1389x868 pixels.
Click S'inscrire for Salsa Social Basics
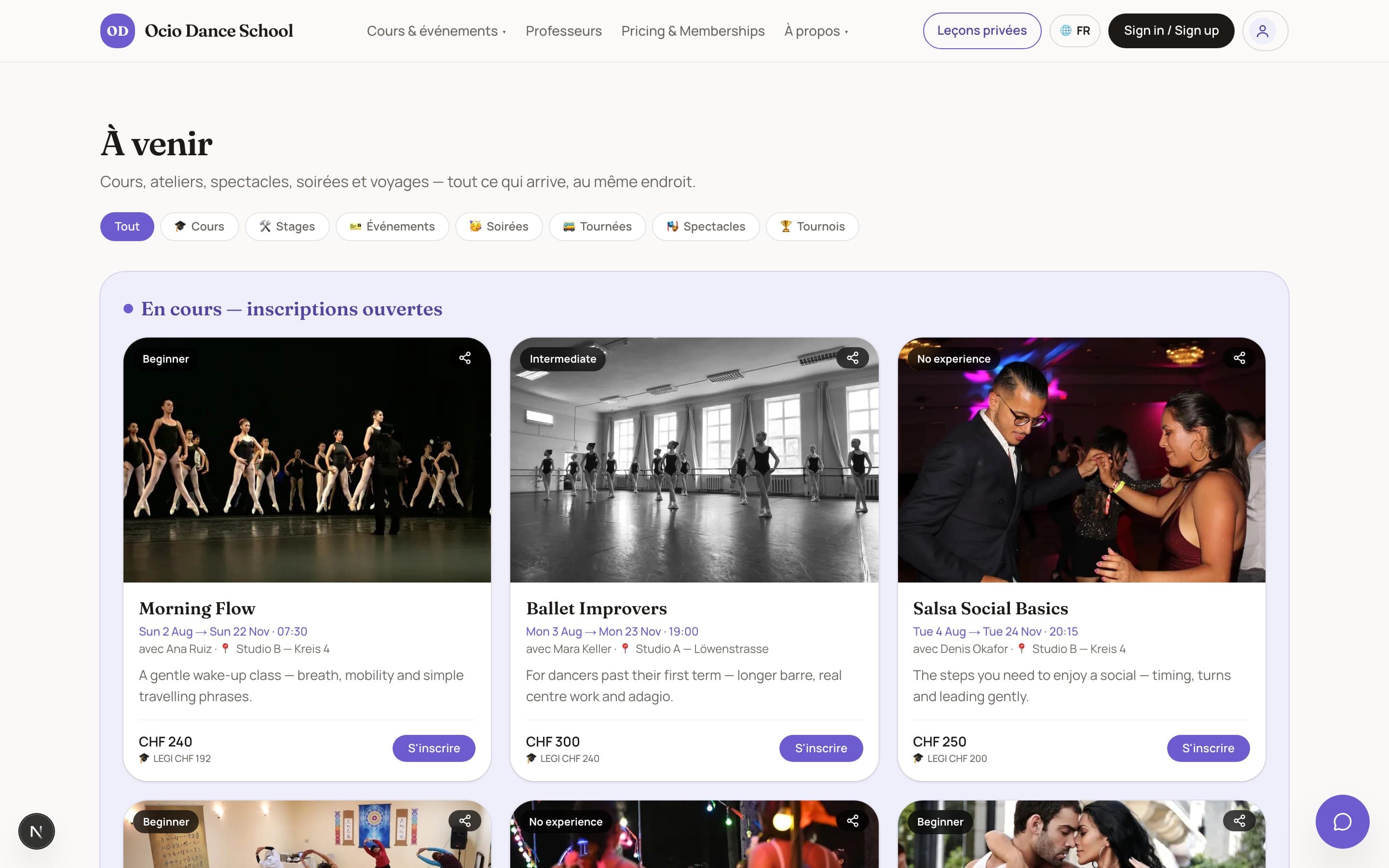1208,748
